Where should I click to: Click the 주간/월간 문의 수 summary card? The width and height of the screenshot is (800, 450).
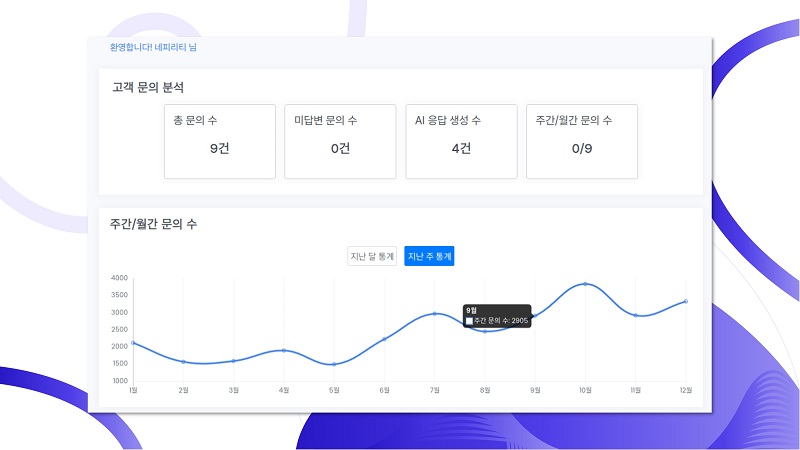[582, 141]
